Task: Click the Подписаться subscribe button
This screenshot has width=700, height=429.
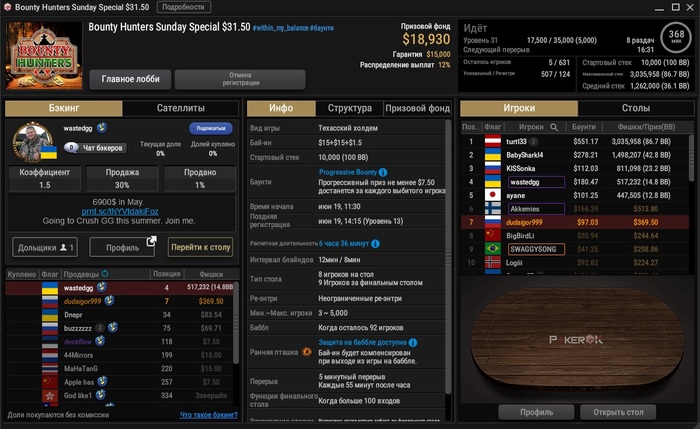Action: point(211,129)
